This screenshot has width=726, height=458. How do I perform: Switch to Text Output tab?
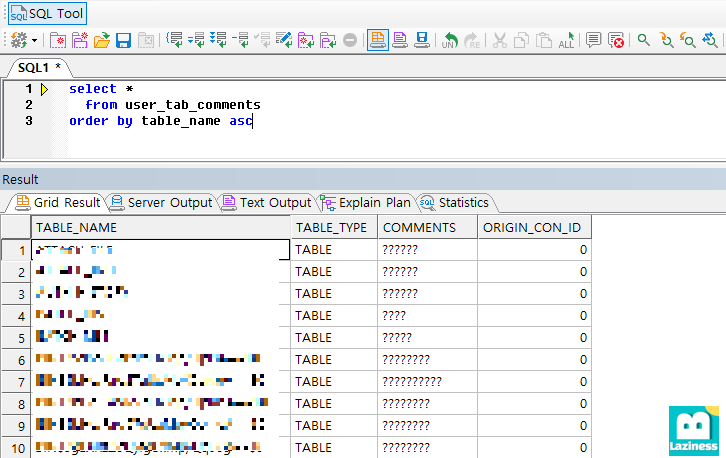click(x=267, y=202)
